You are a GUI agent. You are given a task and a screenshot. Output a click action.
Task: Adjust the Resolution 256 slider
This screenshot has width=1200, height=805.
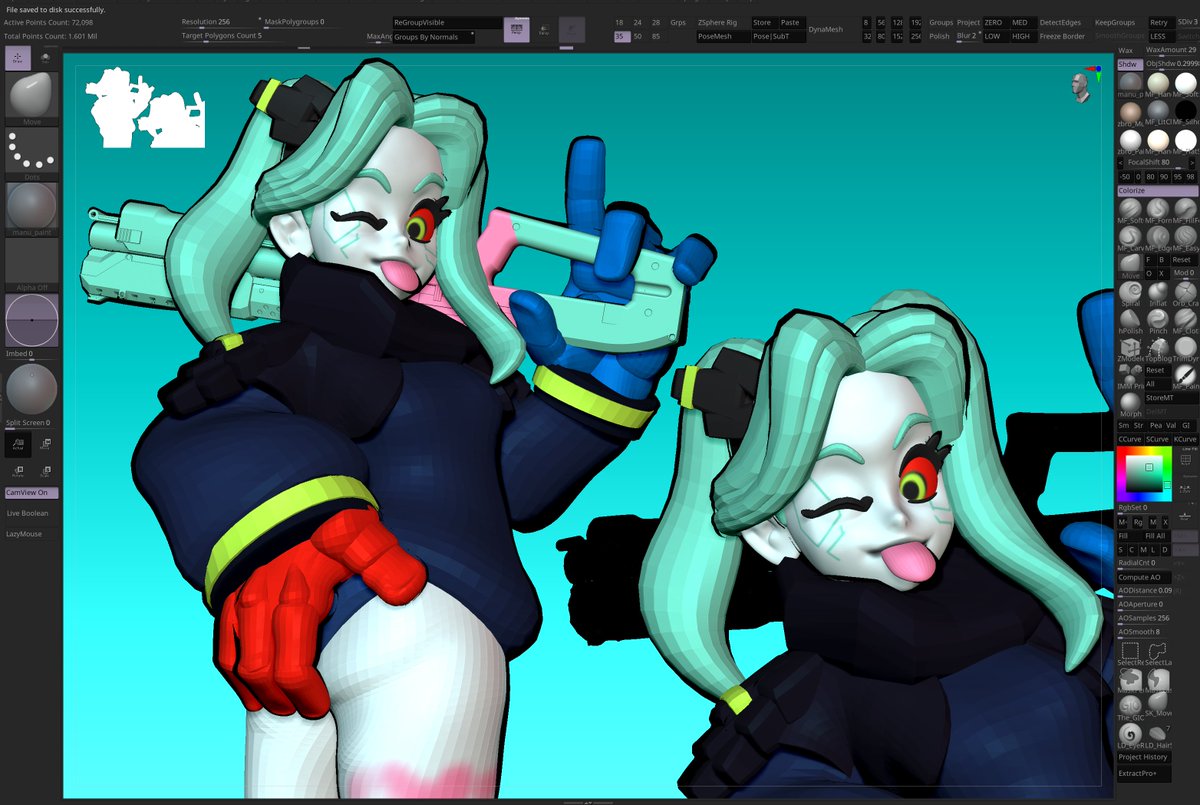[219, 22]
